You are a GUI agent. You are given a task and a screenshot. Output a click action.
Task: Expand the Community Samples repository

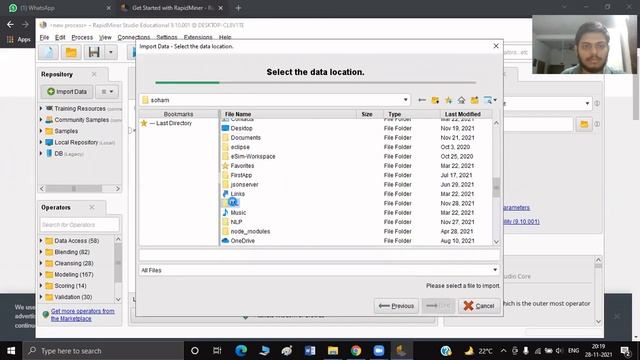[x=41, y=120]
